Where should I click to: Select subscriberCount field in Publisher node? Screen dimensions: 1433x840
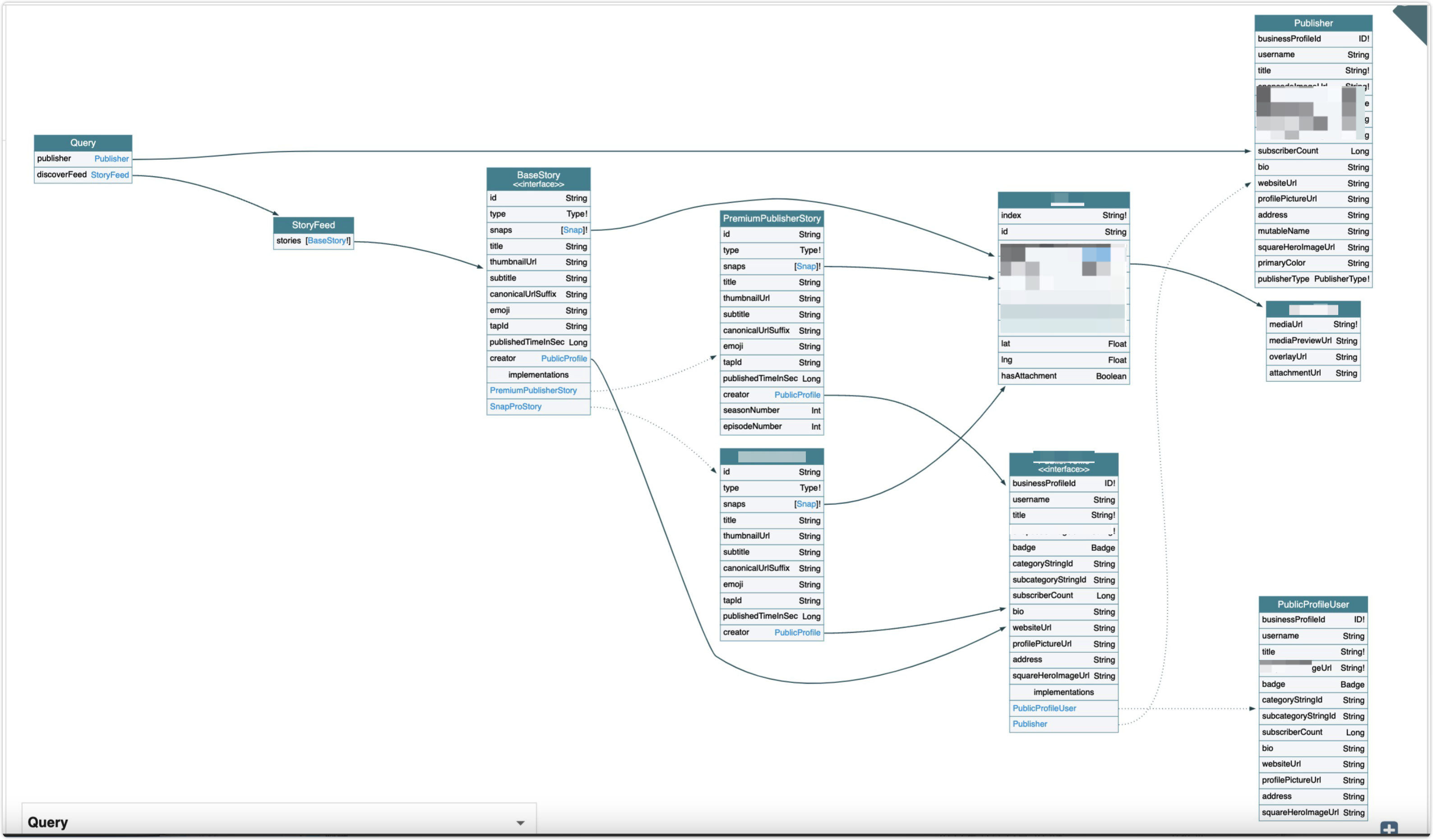point(1313,151)
